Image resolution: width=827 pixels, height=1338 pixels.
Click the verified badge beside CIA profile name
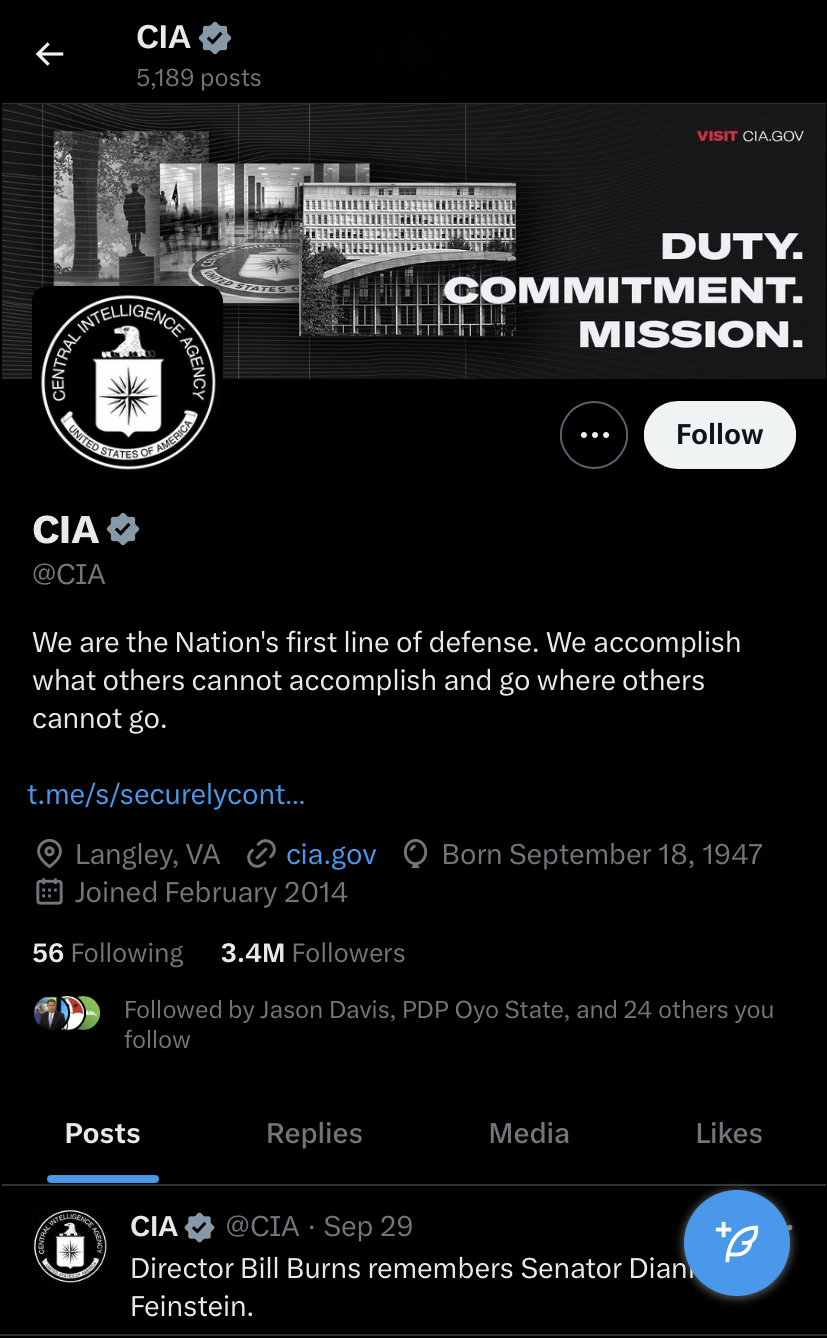123,530
